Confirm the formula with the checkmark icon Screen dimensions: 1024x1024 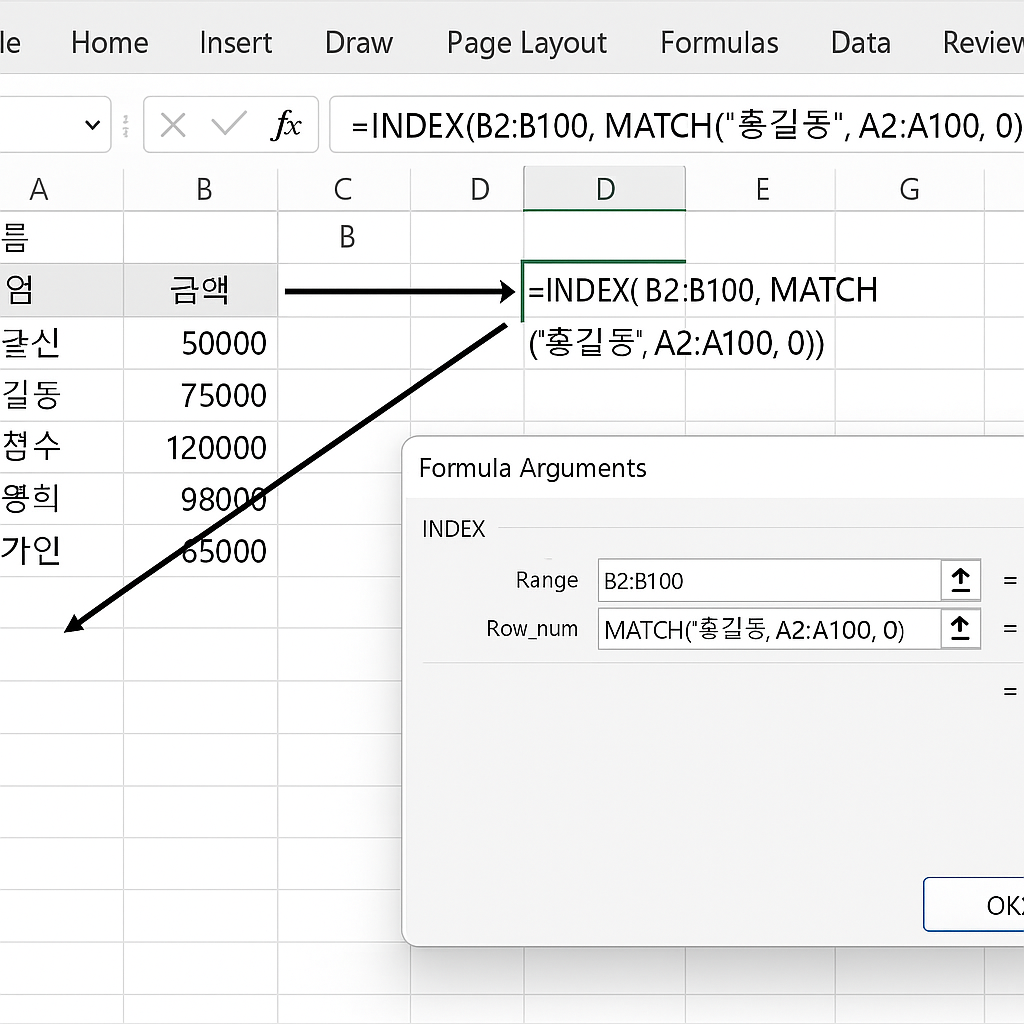pos(228,124)
